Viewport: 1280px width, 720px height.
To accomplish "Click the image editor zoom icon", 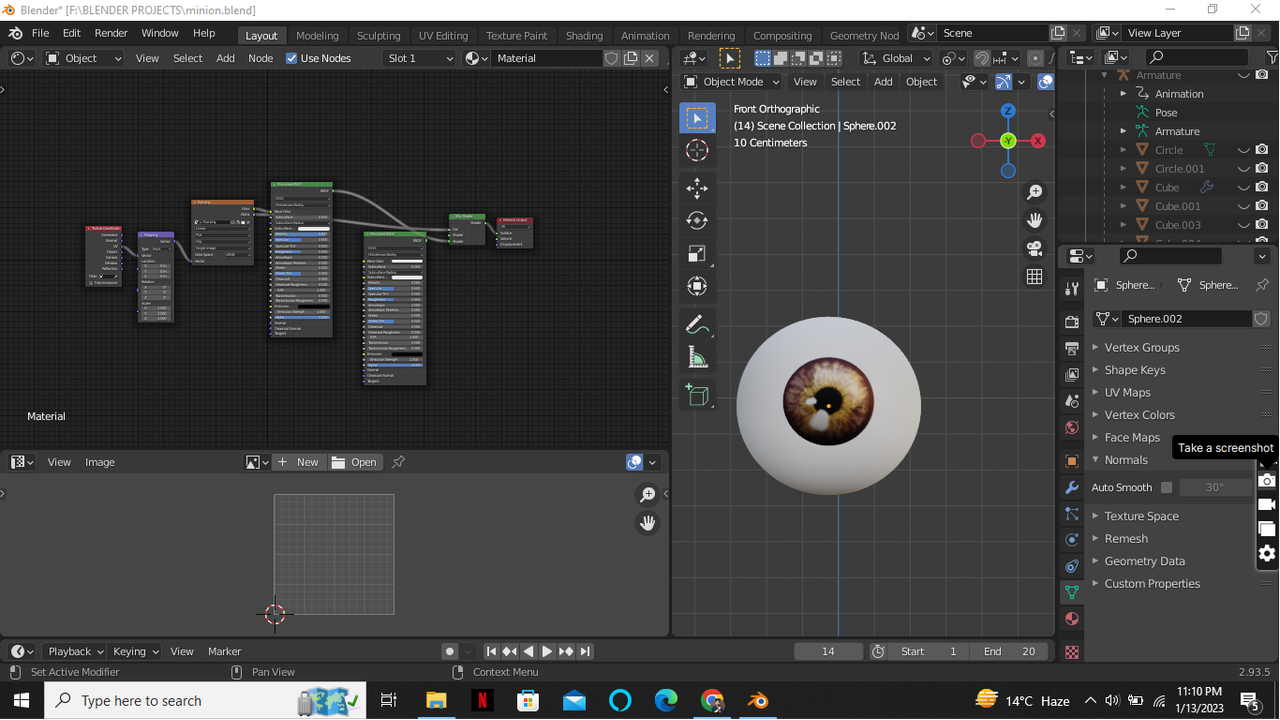I will coord(647,495).
